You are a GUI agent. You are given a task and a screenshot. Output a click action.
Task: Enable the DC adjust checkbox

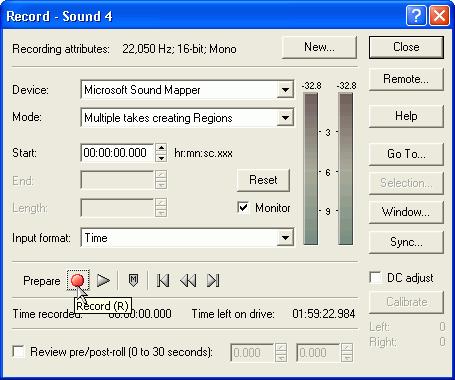pos(375,278)
